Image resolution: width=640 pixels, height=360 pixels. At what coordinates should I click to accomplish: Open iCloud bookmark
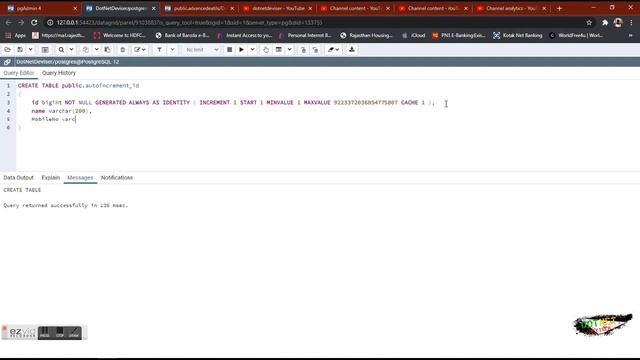pyautogui.click(x=413, y=36)
